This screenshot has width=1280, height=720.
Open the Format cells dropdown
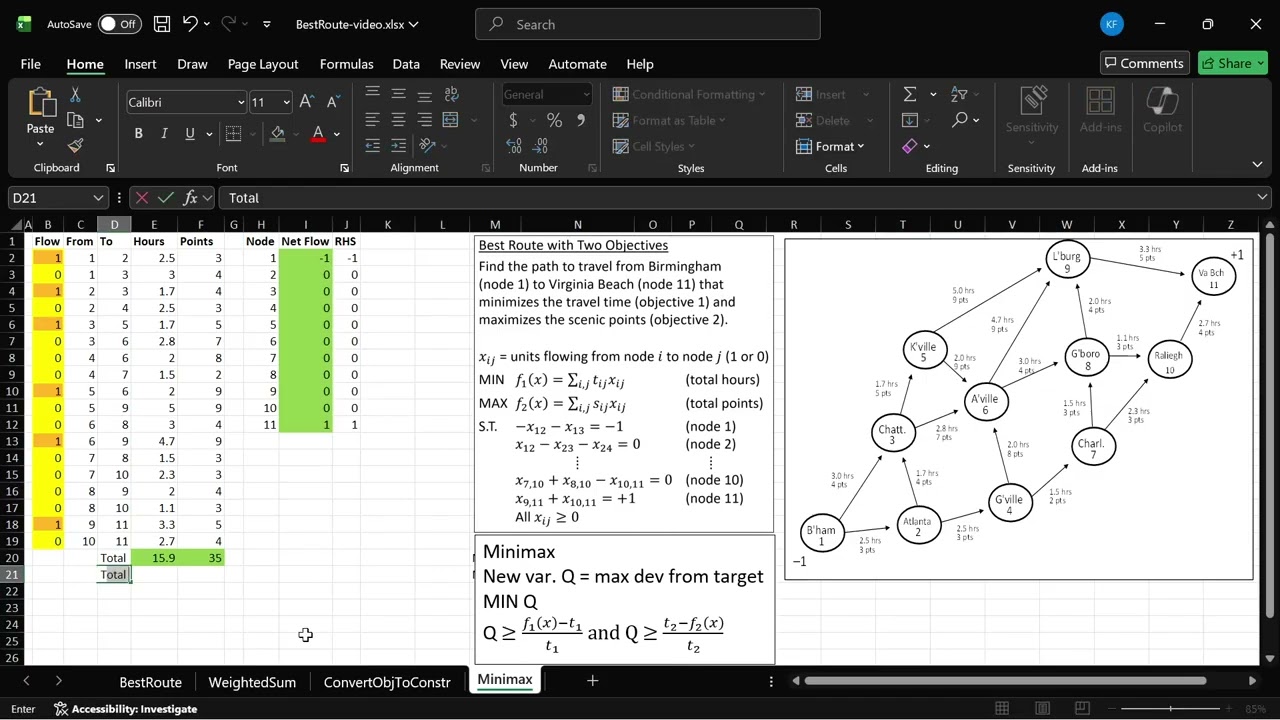(830, 146)
